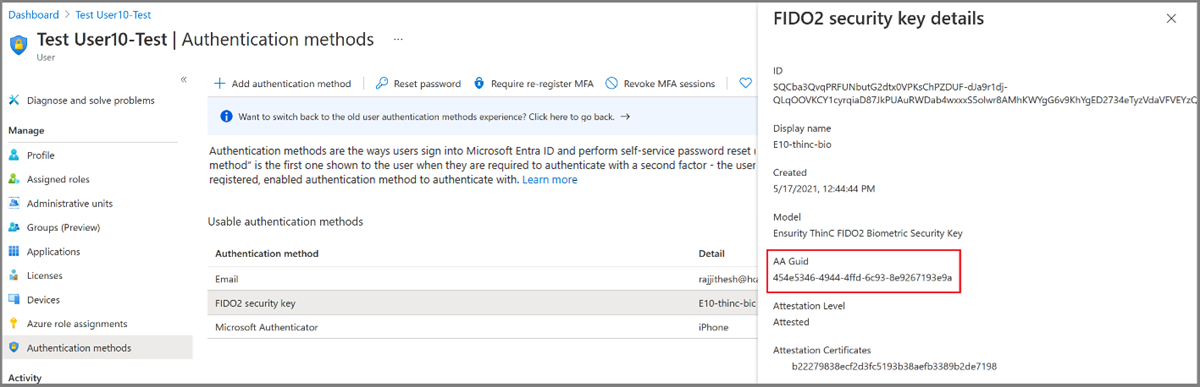Click the Administrative units icon
1200x387 pixels.
(14, 203)
